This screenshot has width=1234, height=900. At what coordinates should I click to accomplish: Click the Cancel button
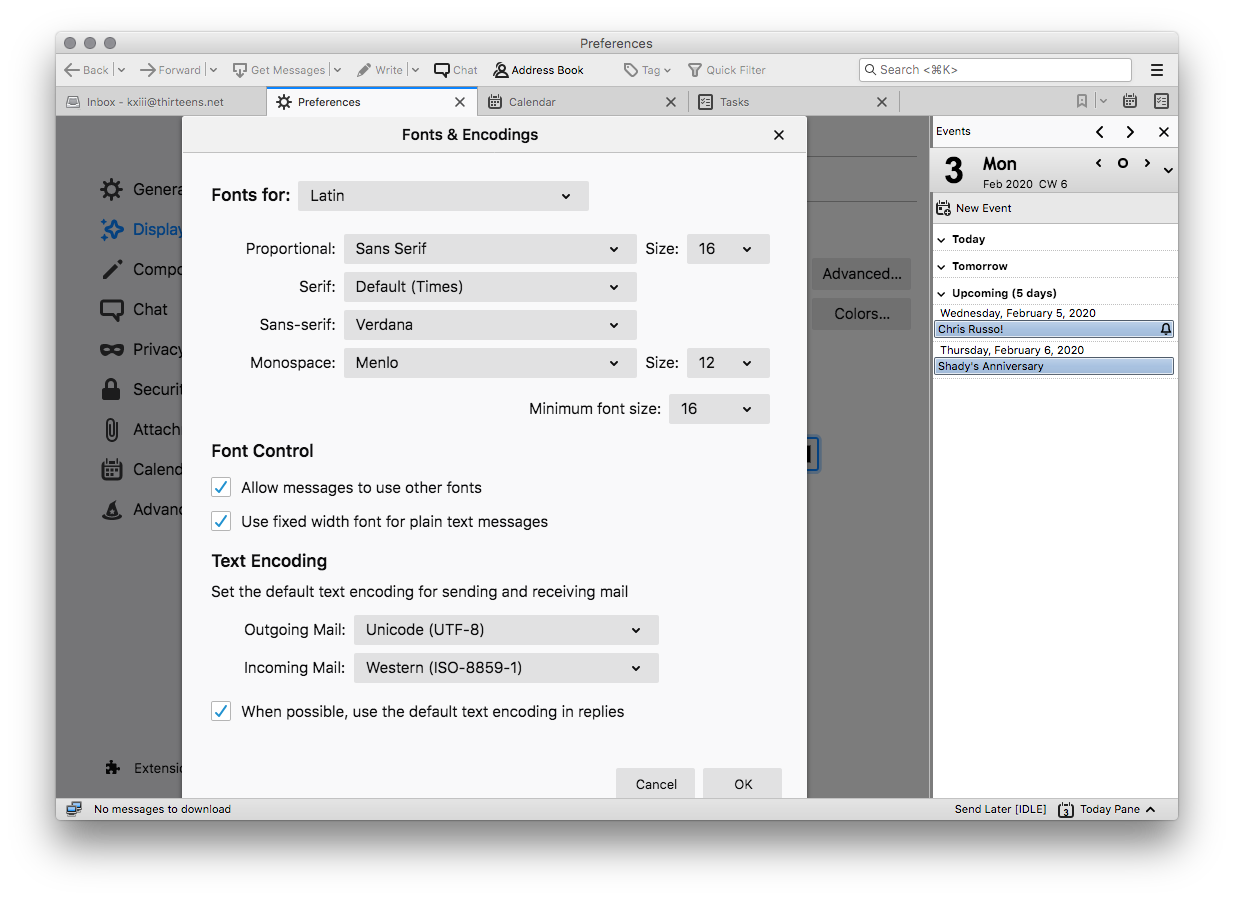point(656,783)
